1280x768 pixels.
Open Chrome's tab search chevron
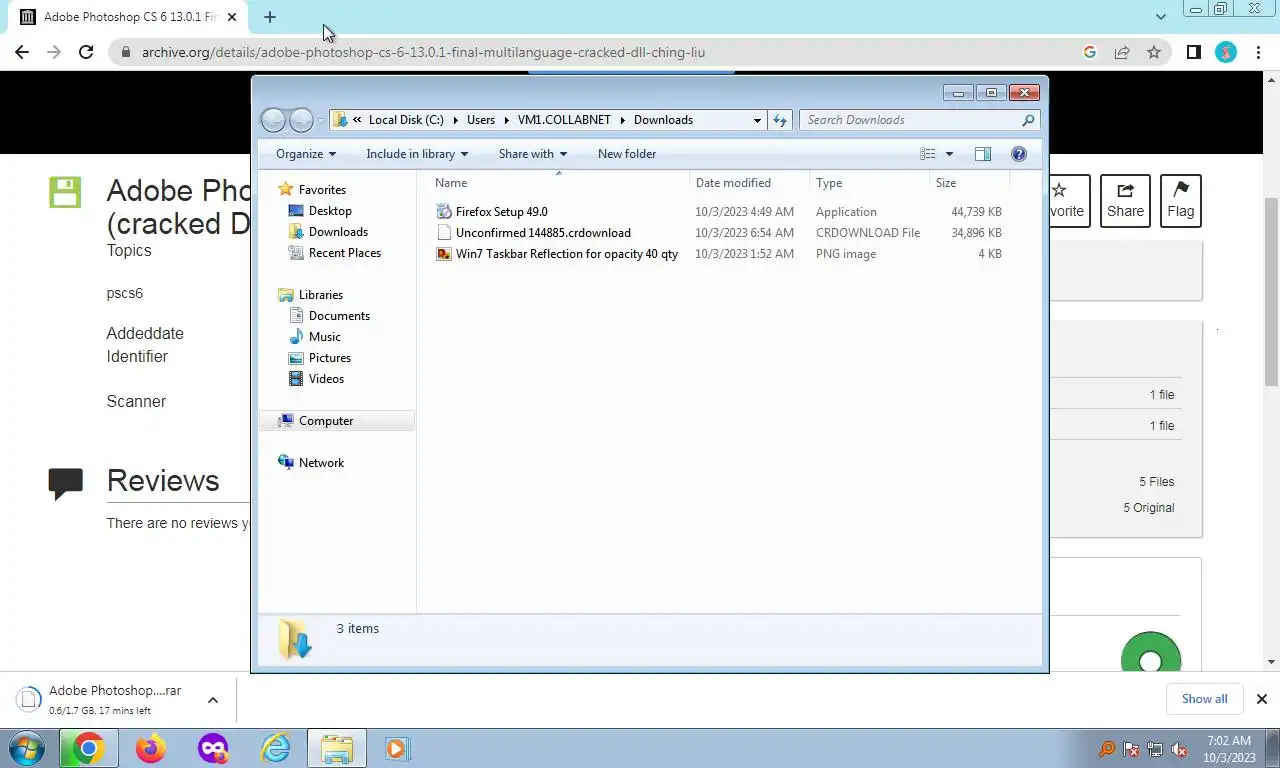tap(1161, 17)
